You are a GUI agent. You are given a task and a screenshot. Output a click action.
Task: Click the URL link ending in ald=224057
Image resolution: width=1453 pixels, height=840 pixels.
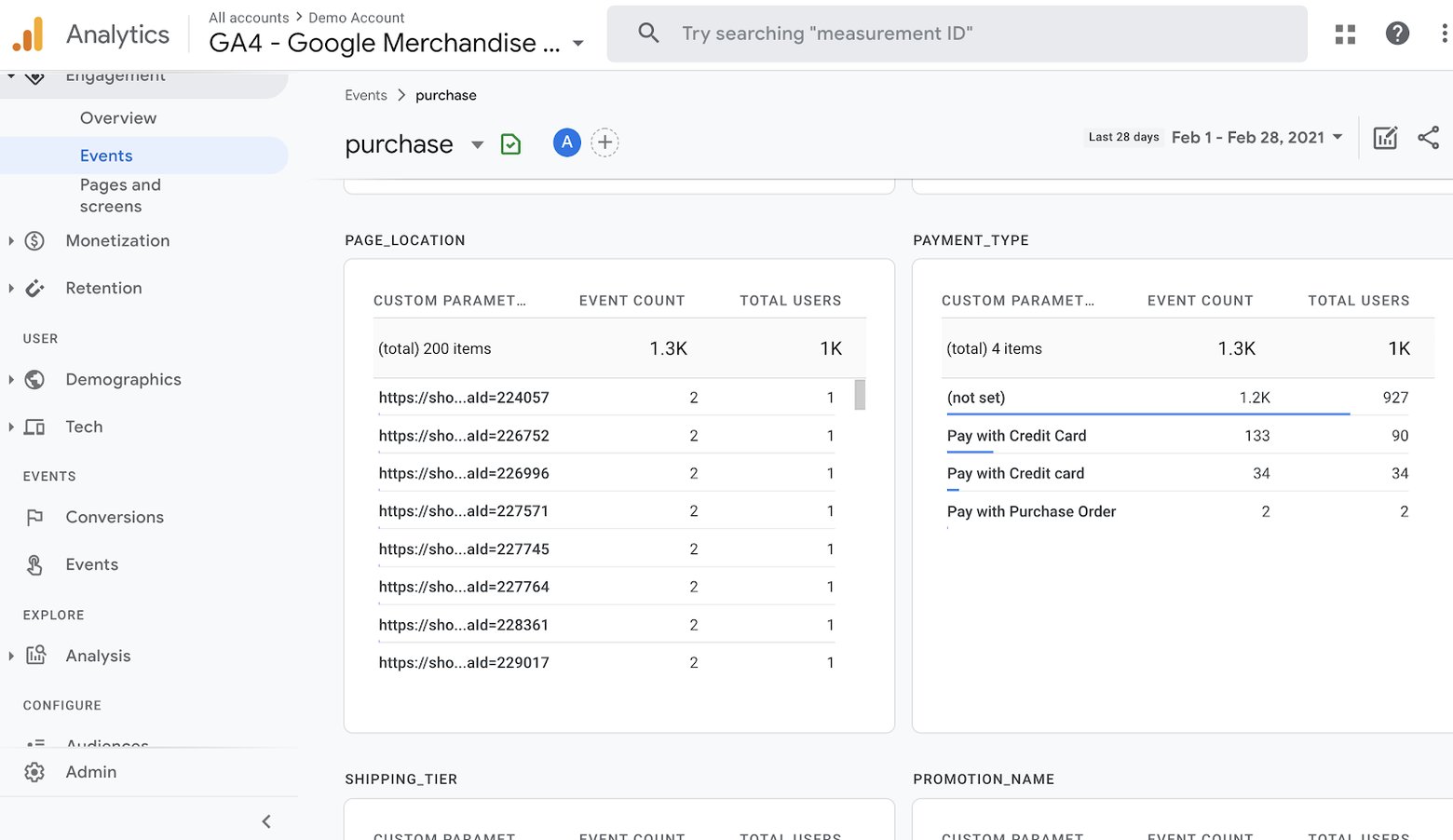click(464, 397)
